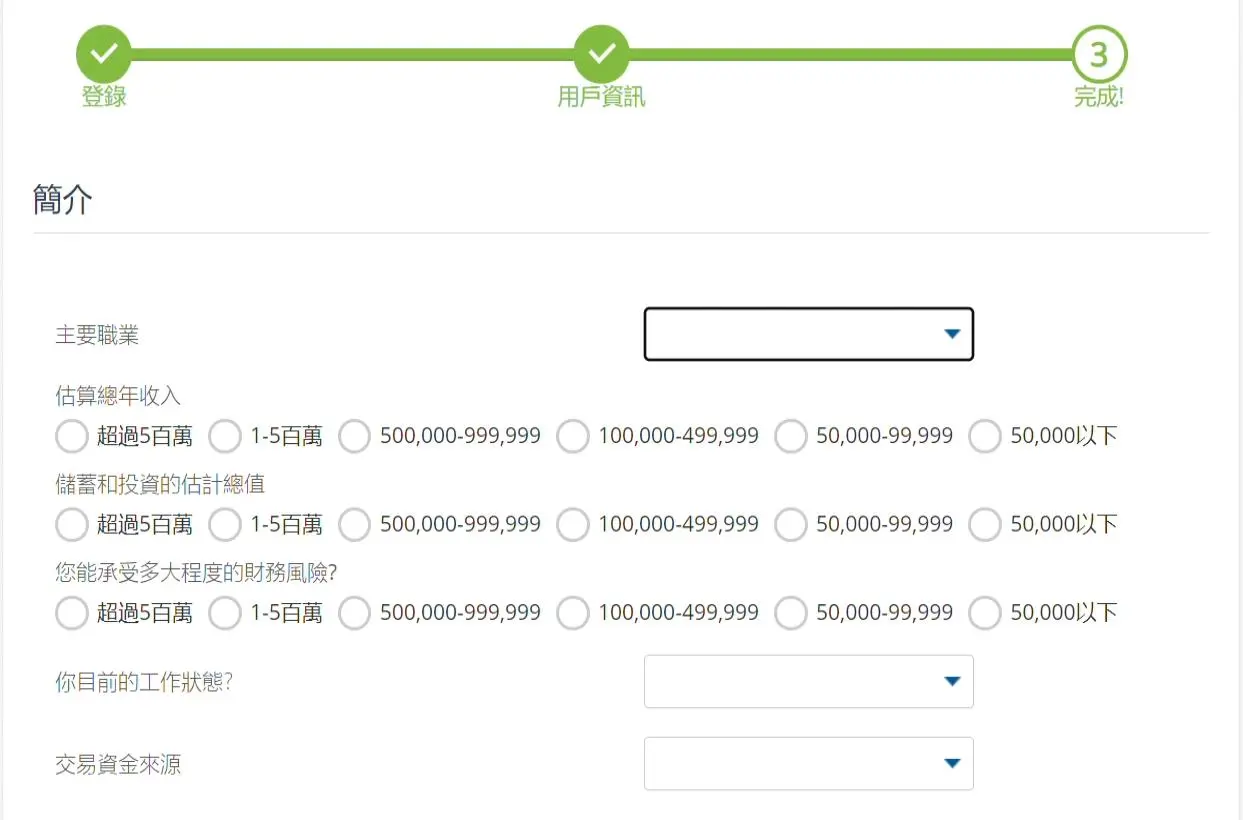Click the 完成! step label
Image resolution: width=1243 pixels, height=820 pixels.
click(1099, 97)
